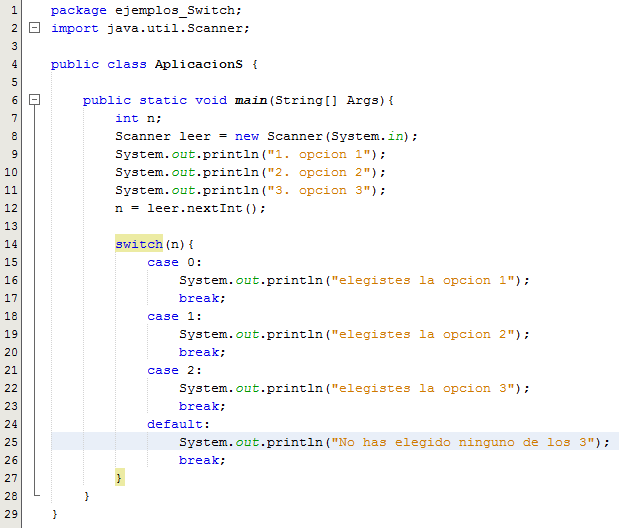Viewport: 619px width, 528px height.
Task: Click string "elegistes la opcion 3"
Action: tap(423, 389)
